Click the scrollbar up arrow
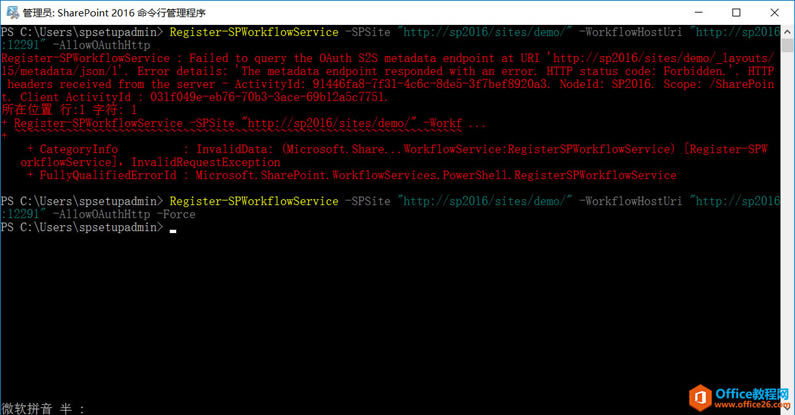Viewport: 795px width, 415px height. [787, 31]
